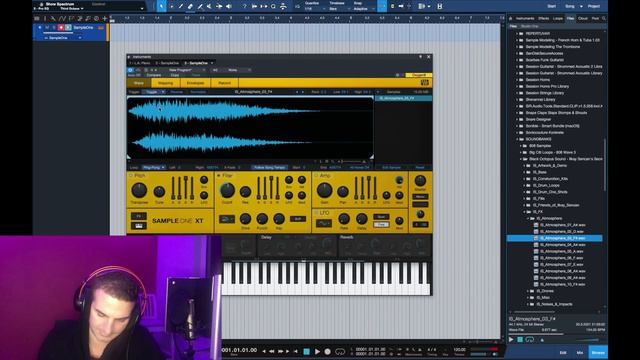Click the stop button in transport
The height and width of the screenshot is (360, 640).
pyautogui.click(x=307, y=351)
